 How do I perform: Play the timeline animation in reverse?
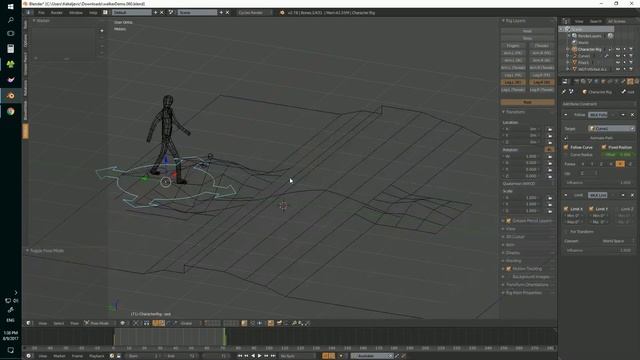click(253, 356)
